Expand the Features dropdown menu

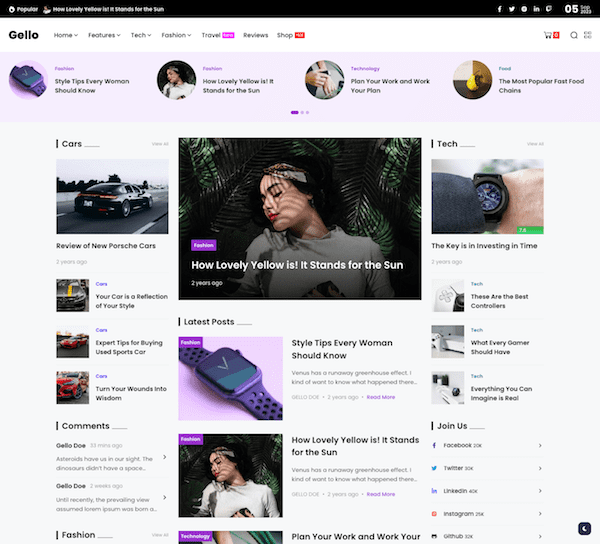pyautogui.click(x=104, y=35)
